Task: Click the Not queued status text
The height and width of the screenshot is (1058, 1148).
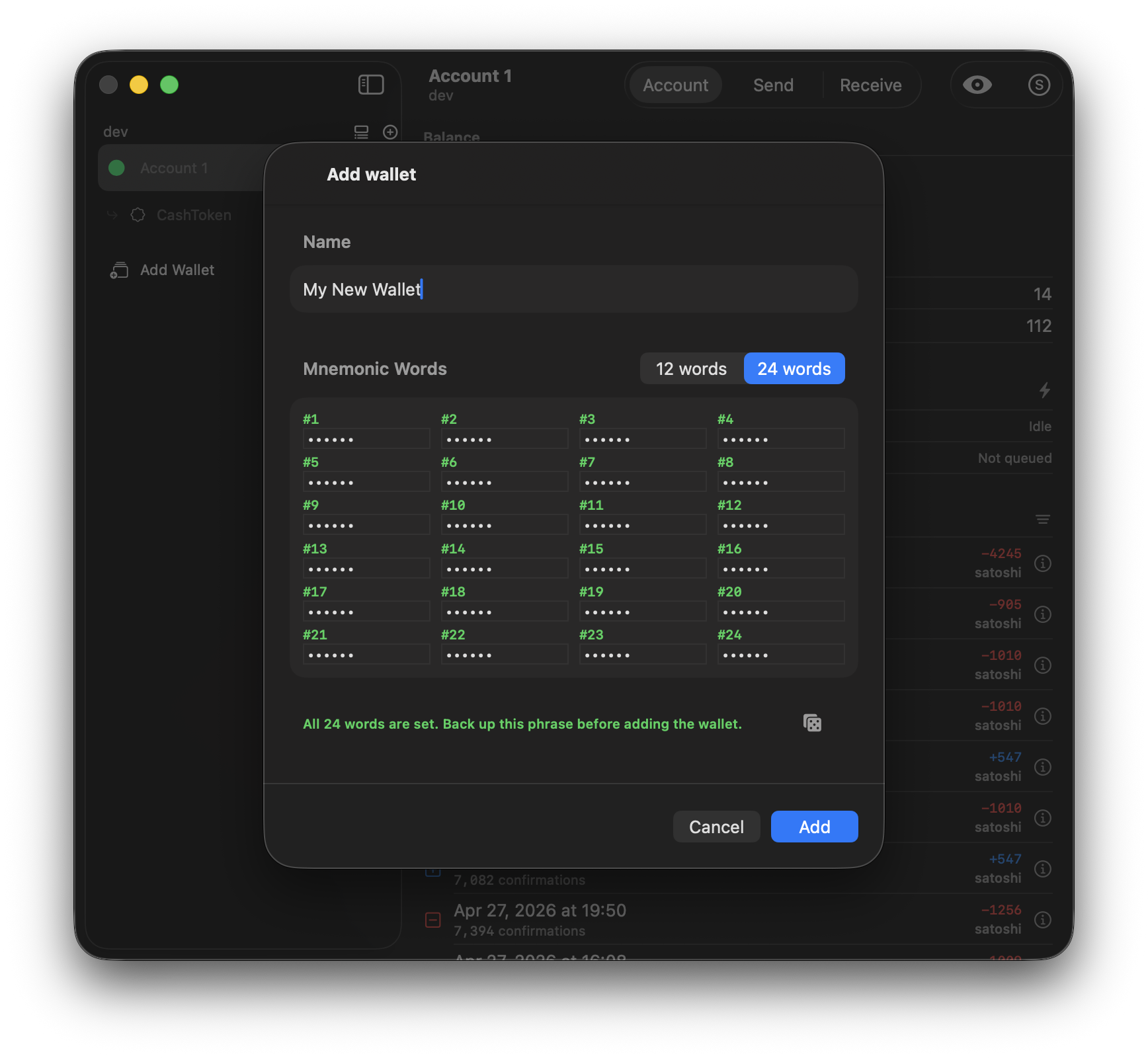Action: pos(1014,458)
